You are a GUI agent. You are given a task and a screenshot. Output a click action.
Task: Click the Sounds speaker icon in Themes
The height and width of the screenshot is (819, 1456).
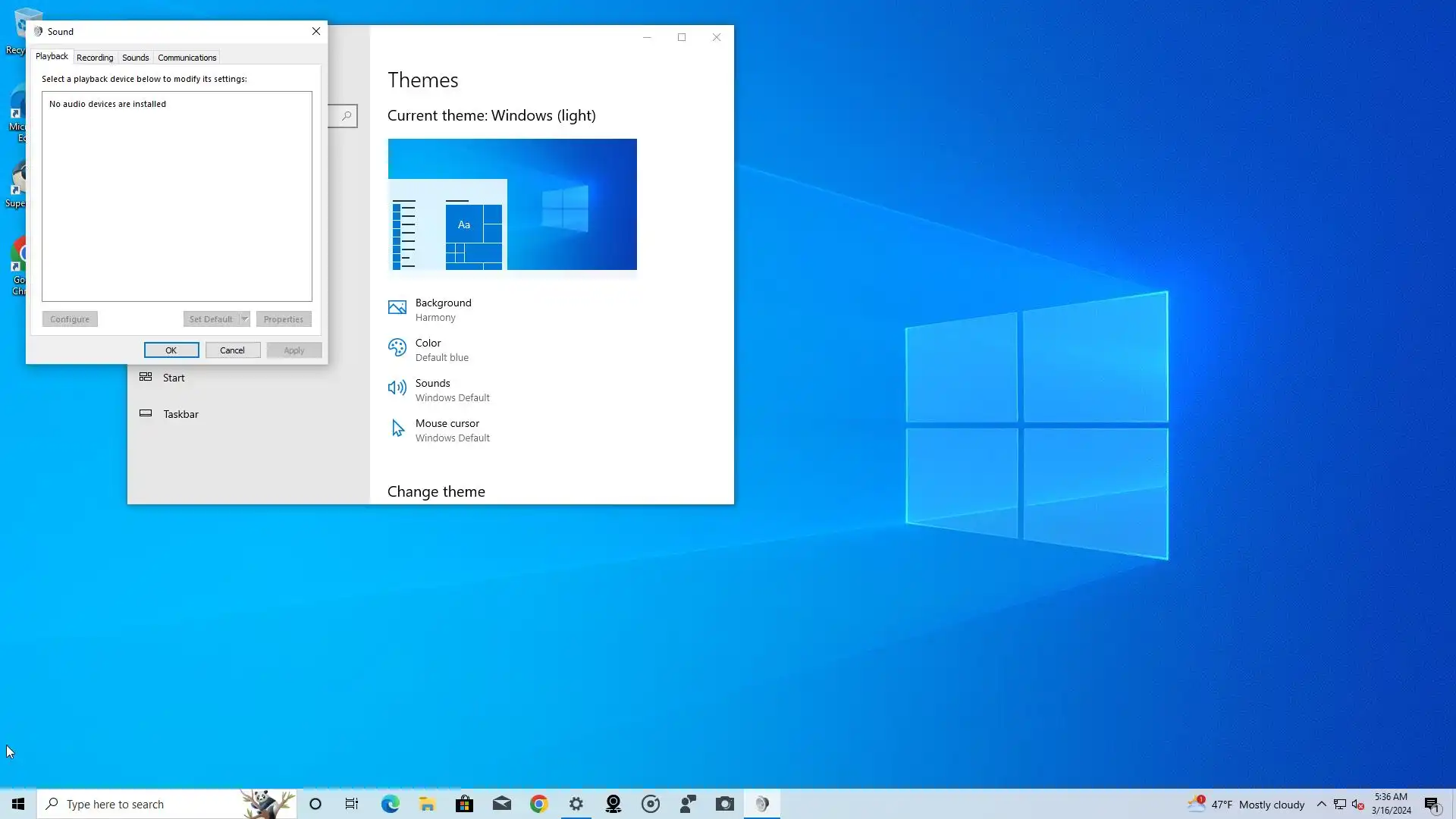[x=397, y=388]
